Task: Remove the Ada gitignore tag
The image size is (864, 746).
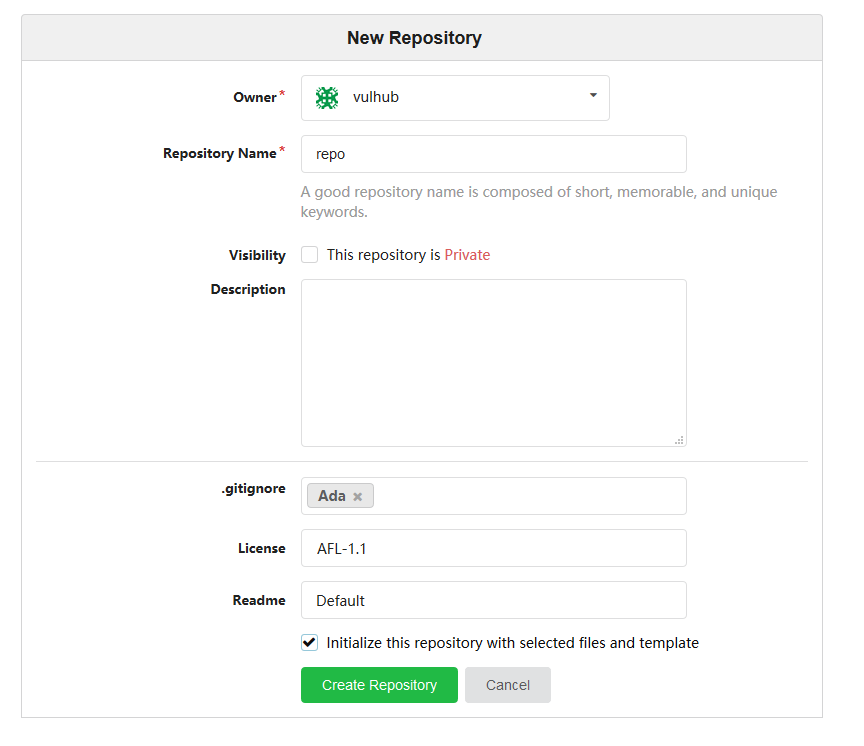Action: point(358,496)
